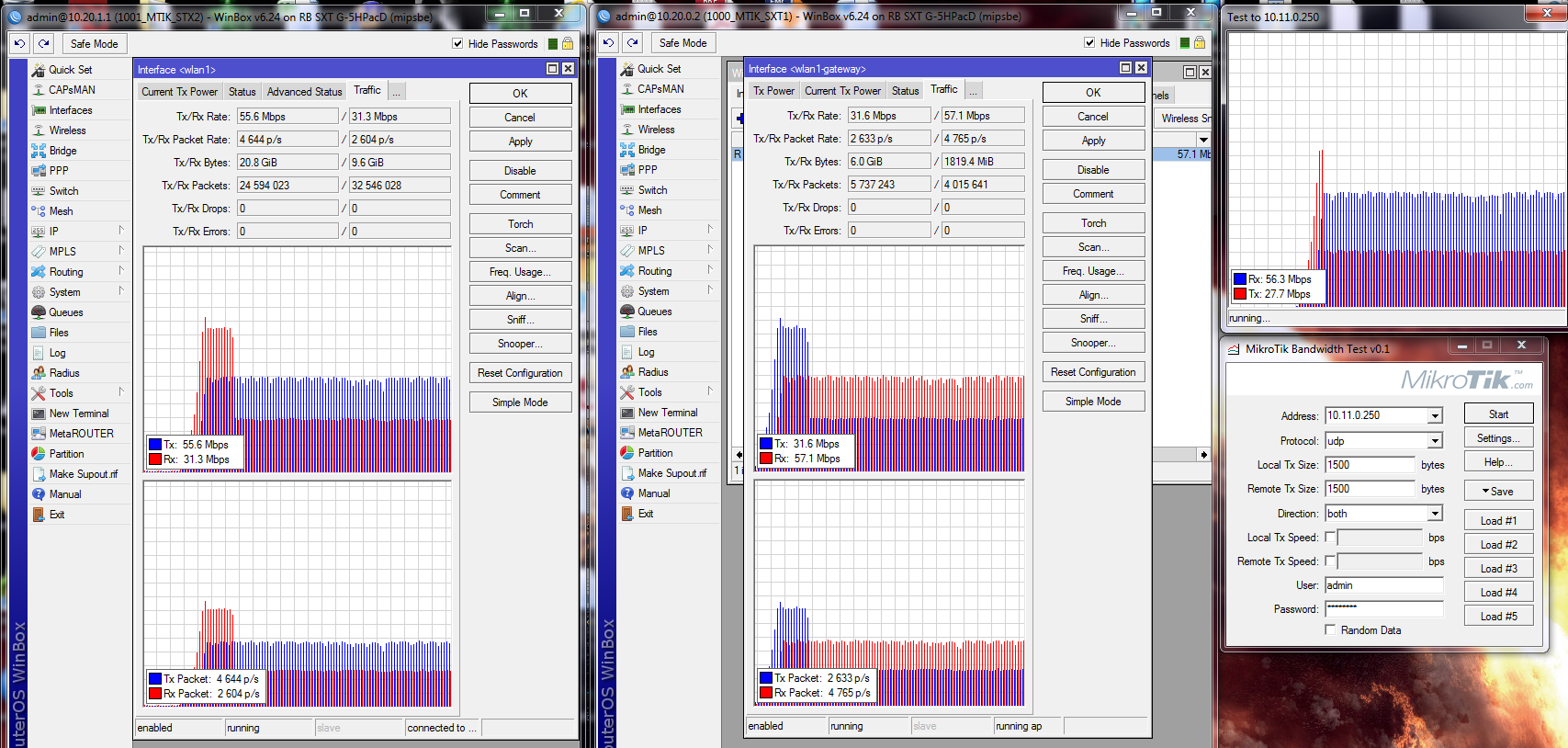Expand System submenu in right WinBox
Viewport: 1568px width, 748px height.
coord(709,290)
